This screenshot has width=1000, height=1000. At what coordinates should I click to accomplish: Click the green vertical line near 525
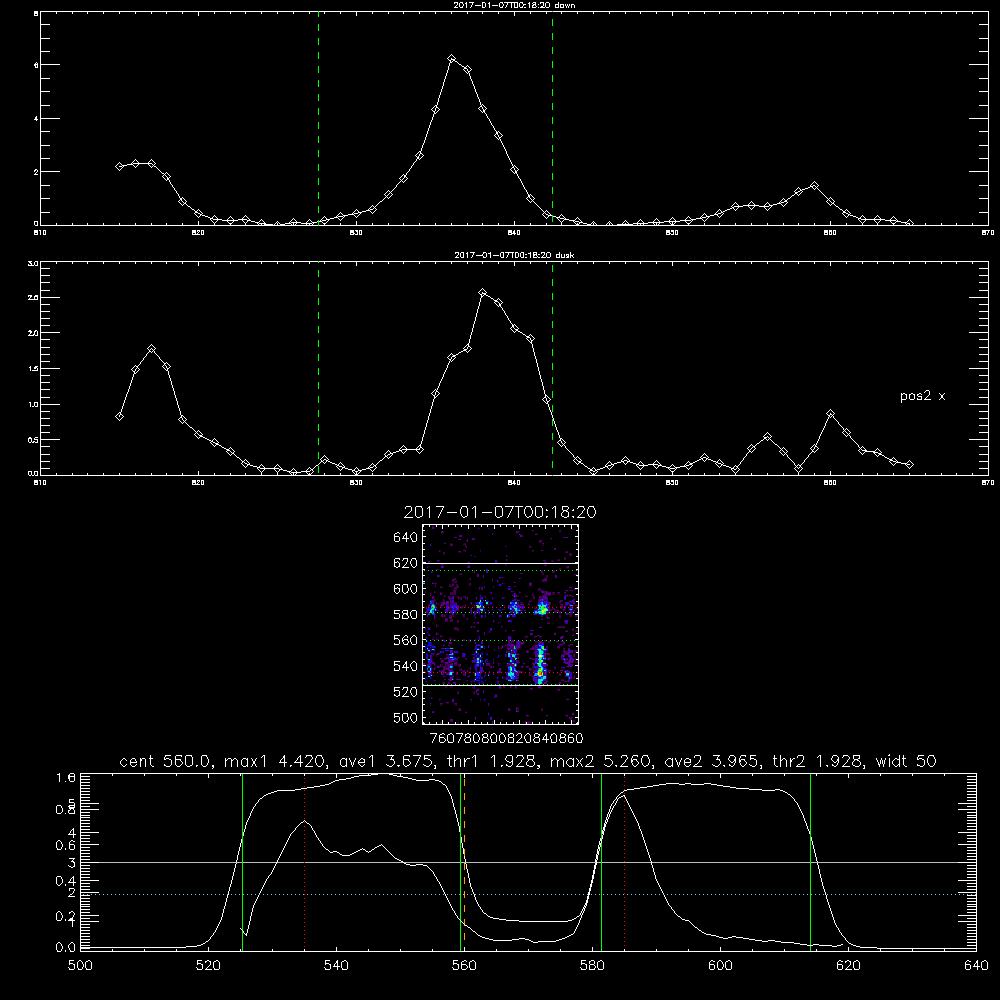(x=242, y=861)
